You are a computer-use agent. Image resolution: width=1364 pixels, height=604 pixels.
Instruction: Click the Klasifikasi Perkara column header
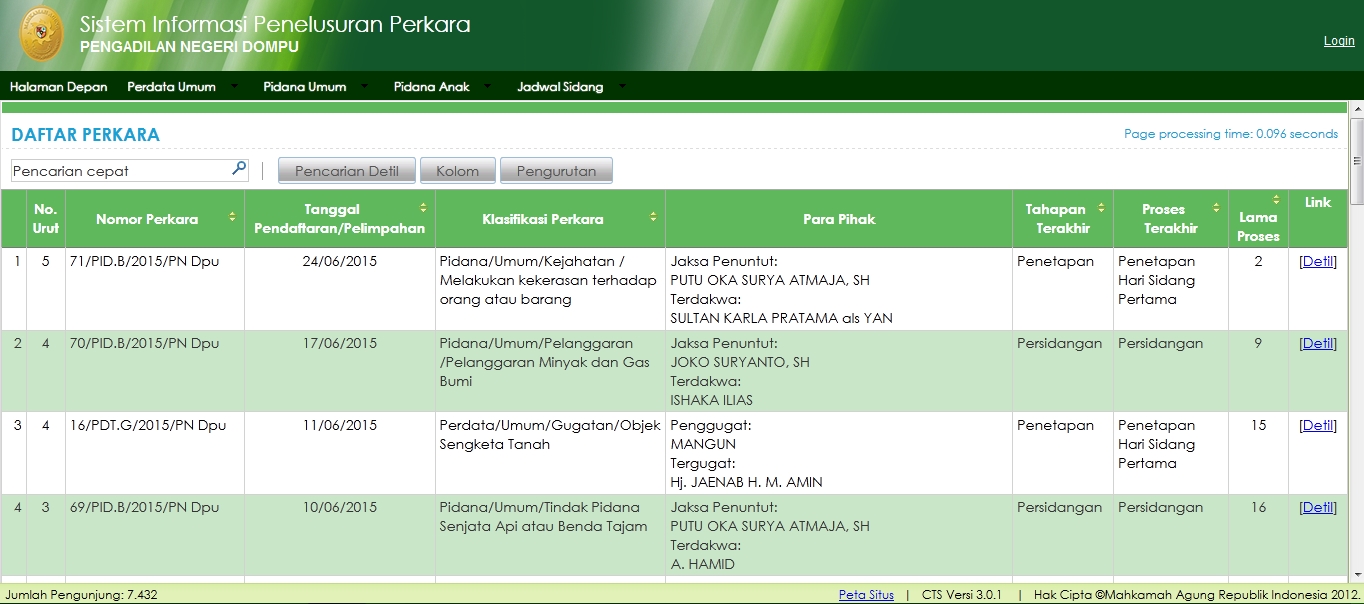click(x=550, y=219)
